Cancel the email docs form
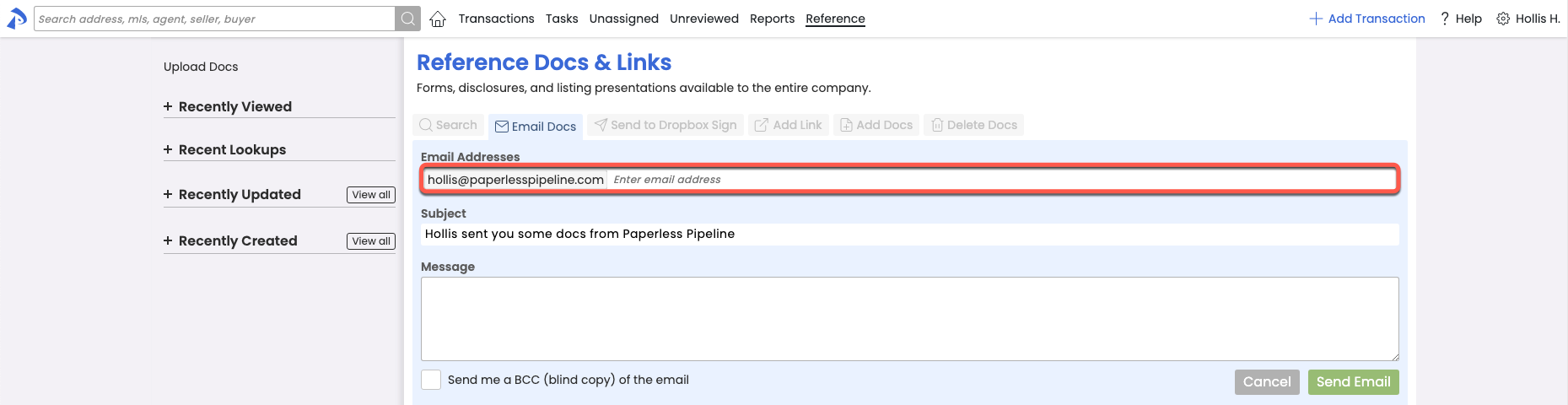This screenshot has height=405, width=1568. [x=1266, y=382]
